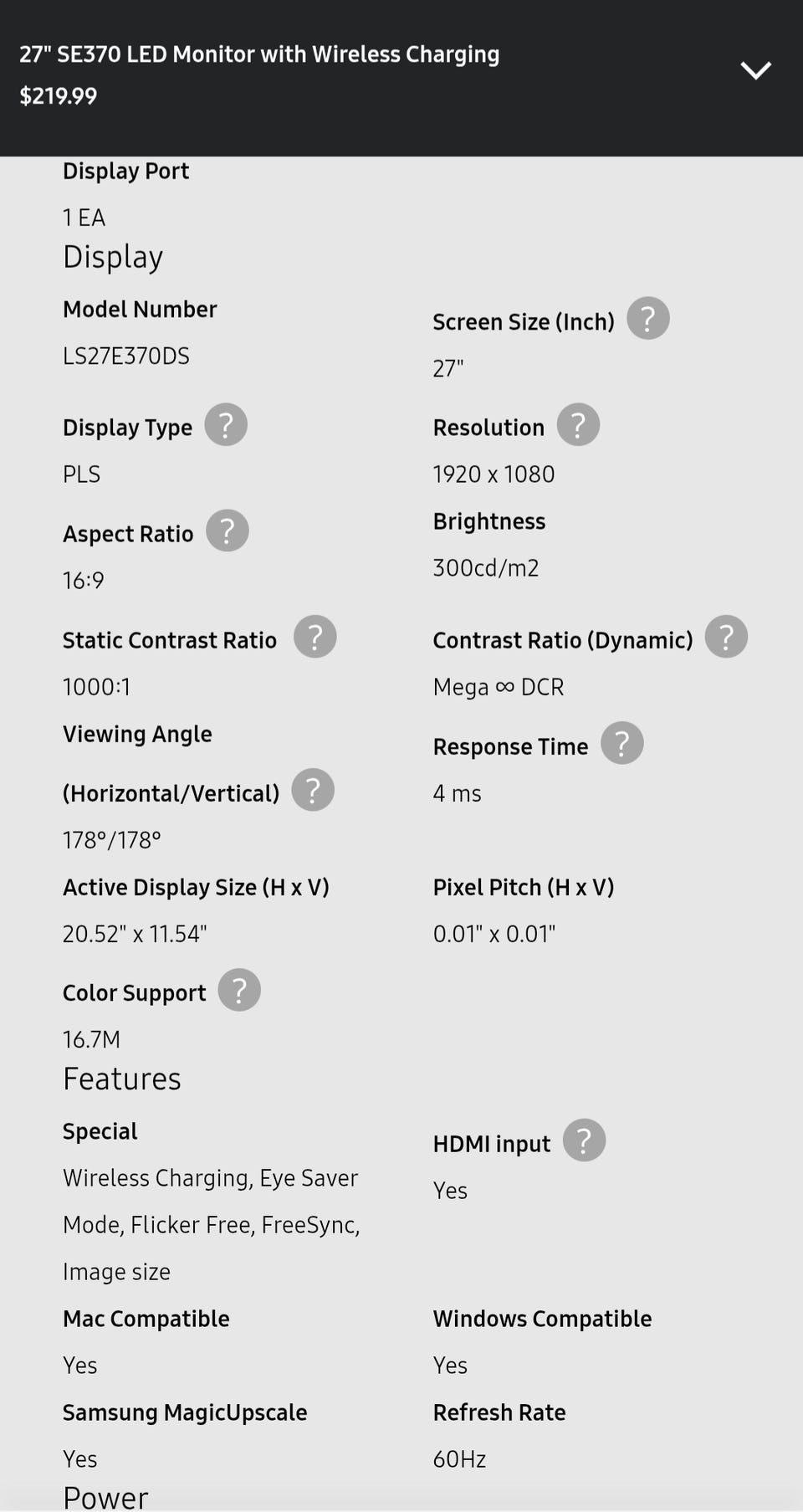The image size is (803, 1512).
Task: Click the HDMI input help icon
Action: pos(584,1141)
